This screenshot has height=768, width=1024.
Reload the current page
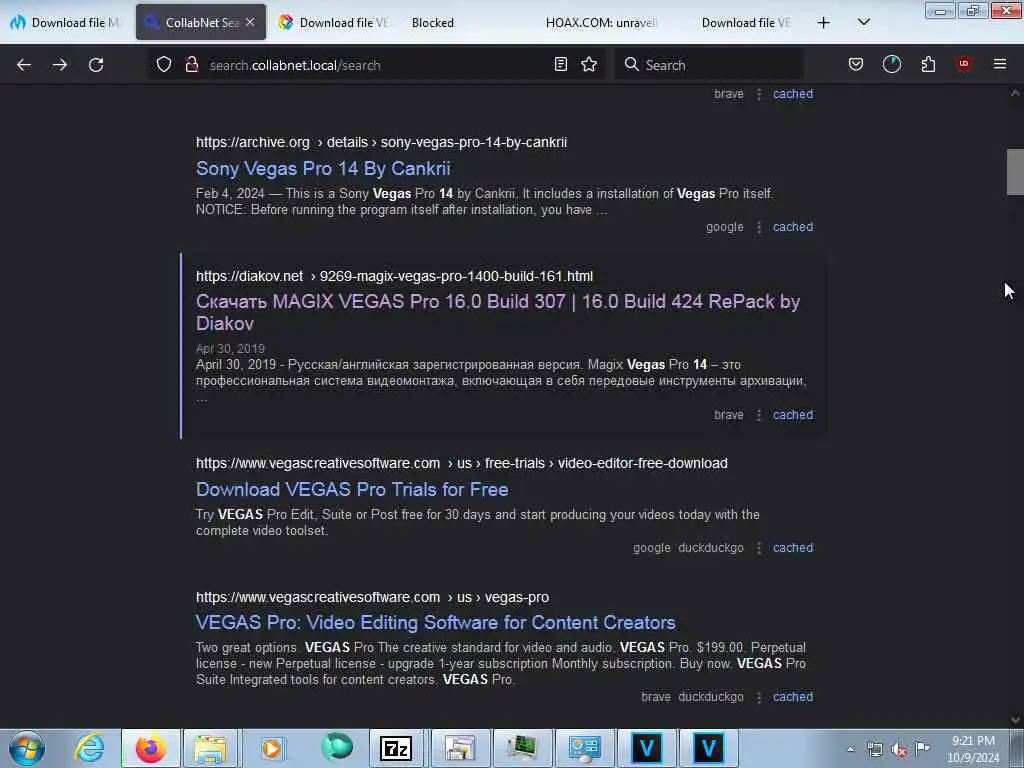pyautogui.click(x=96, y=65)
